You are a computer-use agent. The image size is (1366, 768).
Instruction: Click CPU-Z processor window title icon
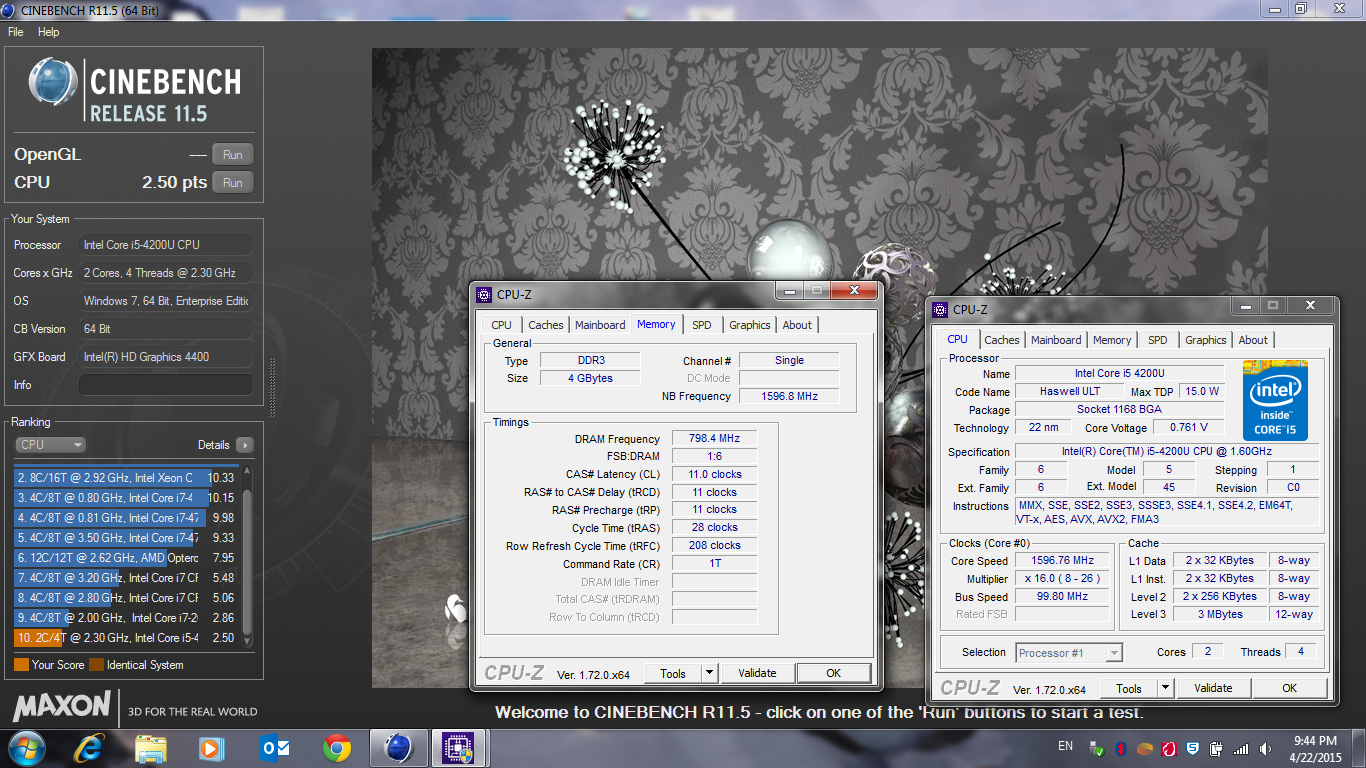point(940,310)
